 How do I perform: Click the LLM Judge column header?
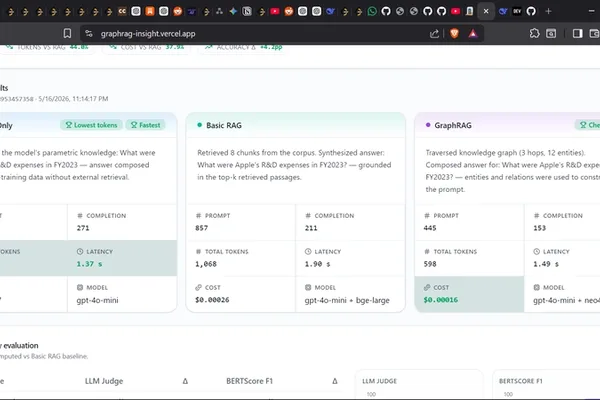tap(104, 381)
